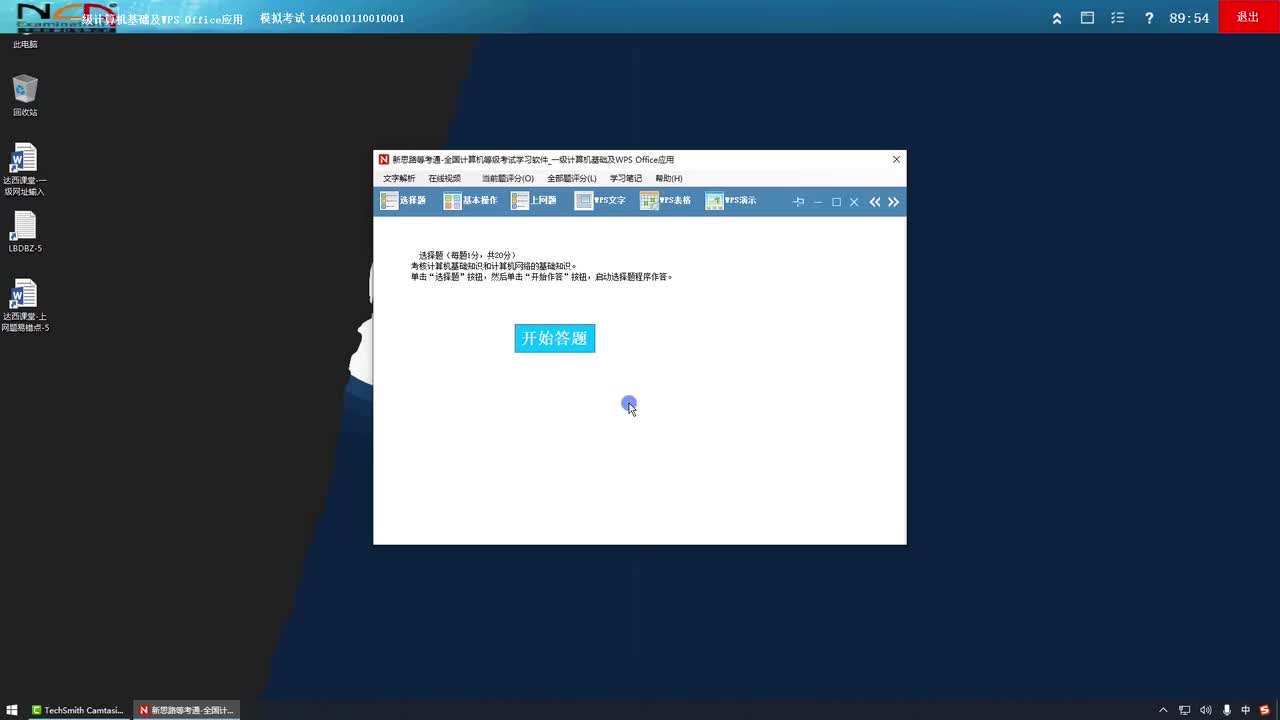Image resolution: width=1280 pixels, height=720 pixels.
Task: Open the 在线视频 menu
Action: point(445,178)
